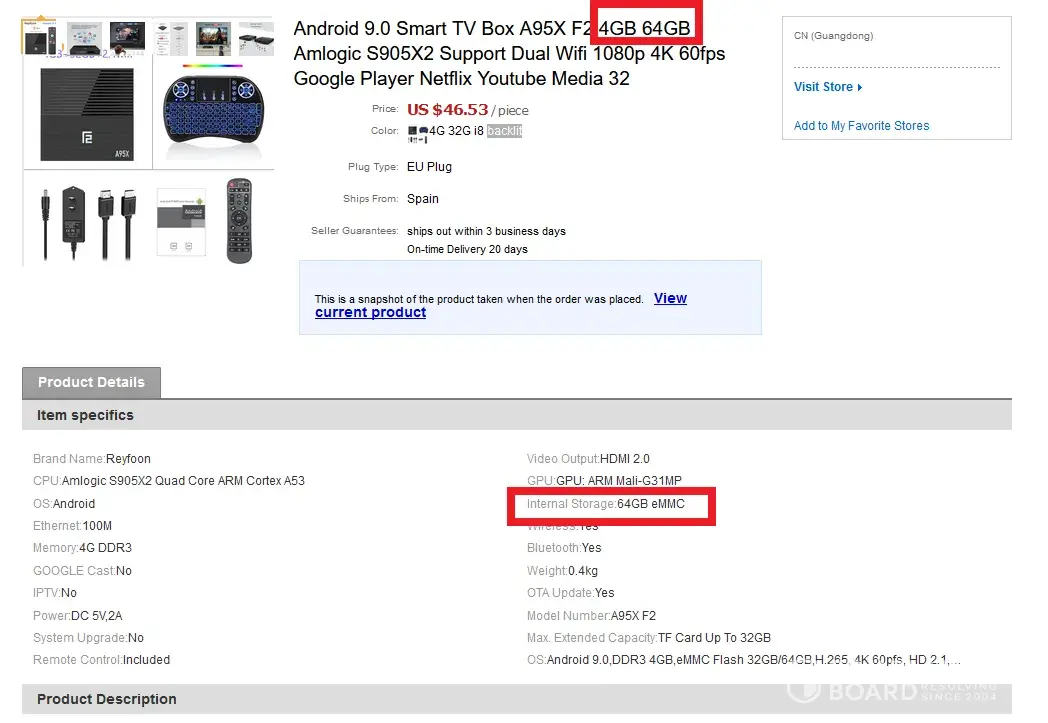Image resolution: width=1048 pixels, height=723 pixels.
Task: Open the Visit Store link
Action: tap(823, 87)
